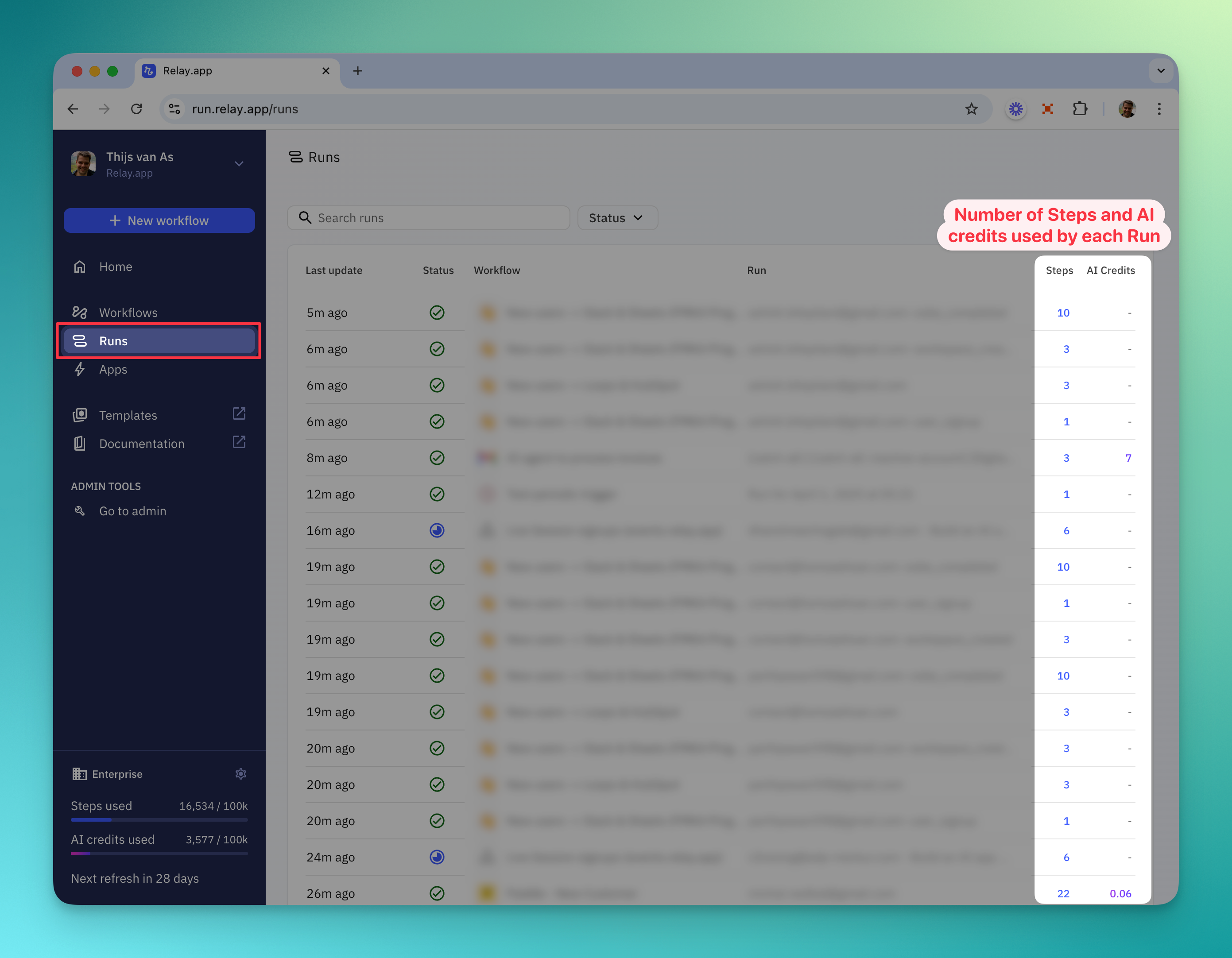This screenshot has width=1232, height=958.
Task: Open Templates external link icon
Action: [239, 414]
